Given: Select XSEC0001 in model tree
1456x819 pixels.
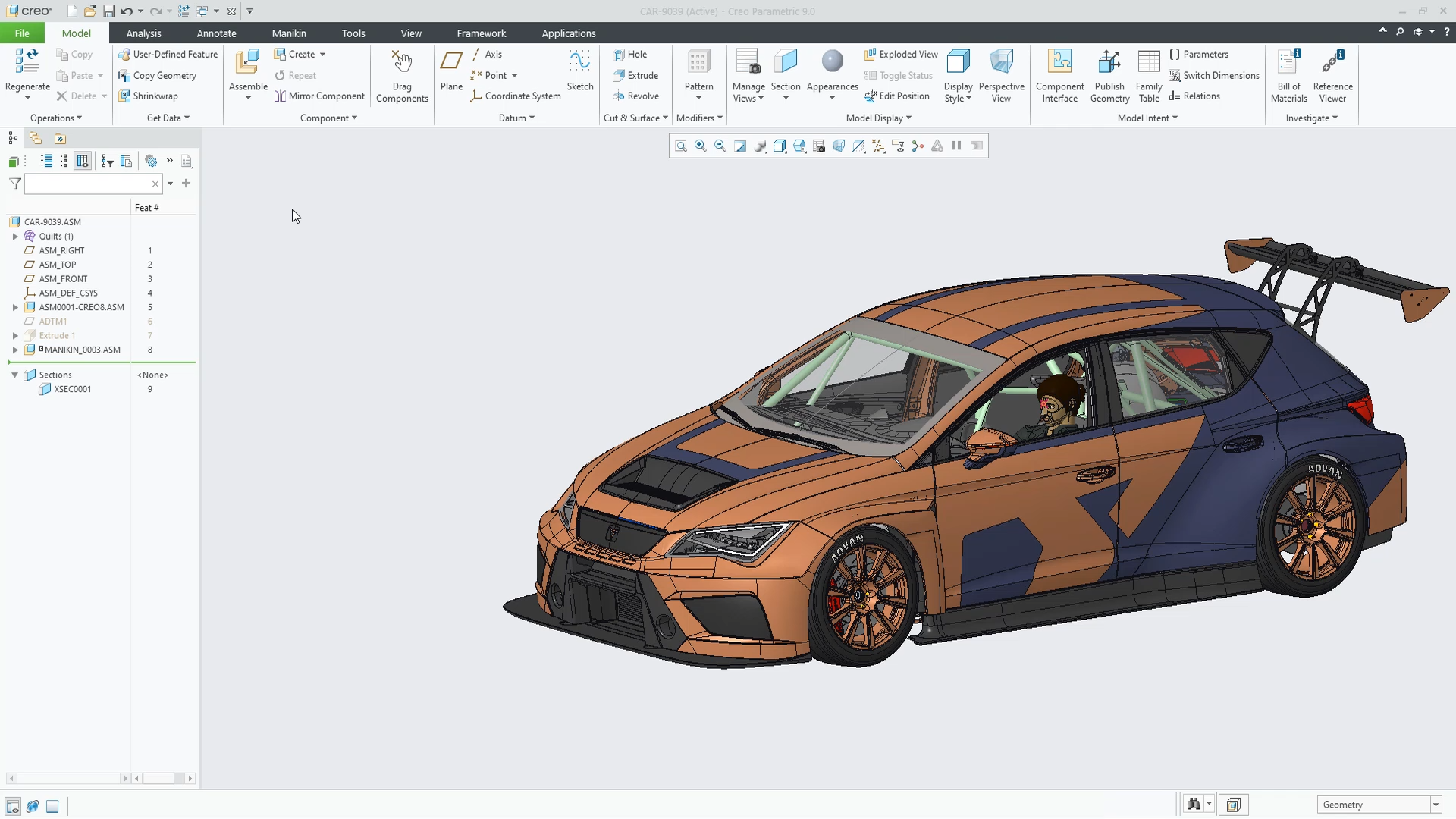Looking at the screenshot, I should click(x=73, y=389).
